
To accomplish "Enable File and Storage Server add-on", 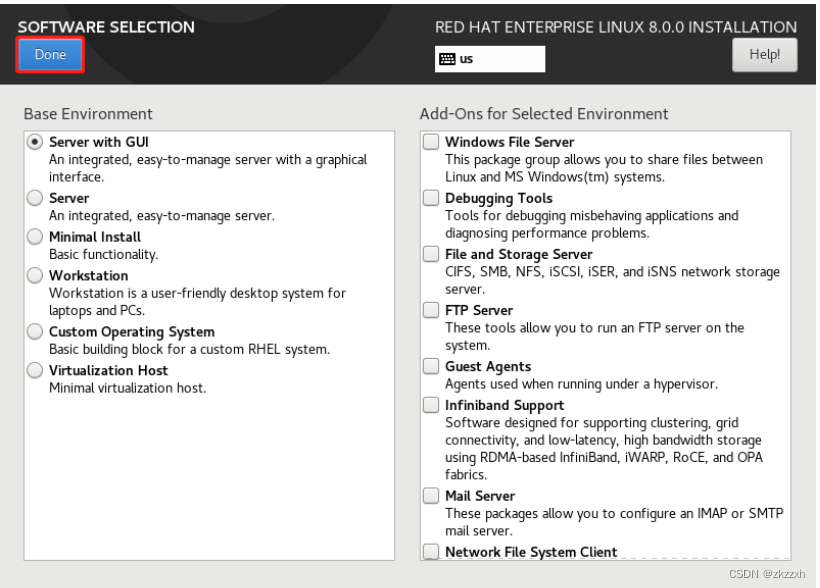I will (431, 254).
